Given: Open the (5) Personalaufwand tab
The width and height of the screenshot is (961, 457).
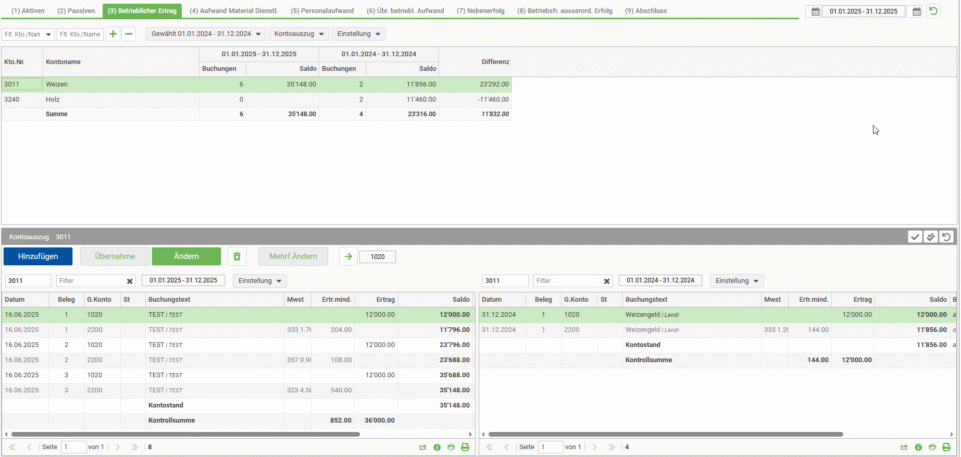Looking at the screenshot, I should pyautogui.click(x=322, y=10).
